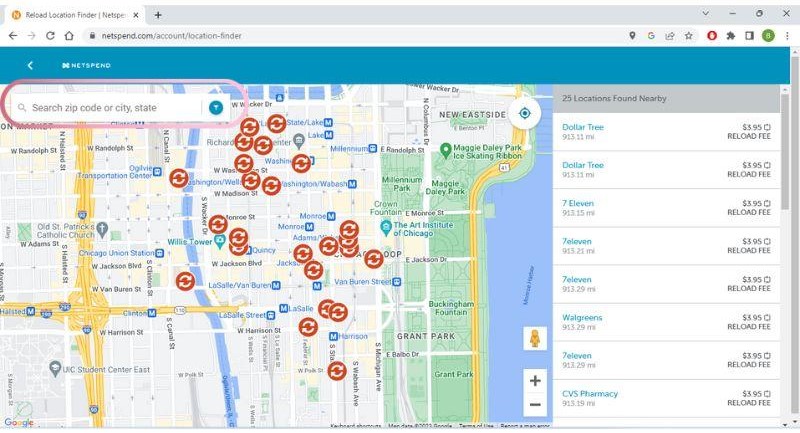This screenshot has height=433, width=800.
Task: Share this page via address bar icon
Action: [x=669, y=36]
